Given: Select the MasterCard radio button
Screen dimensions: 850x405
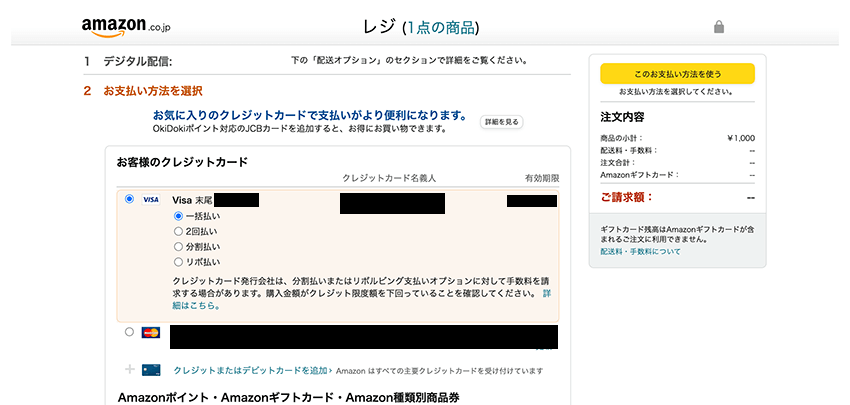Looking at the screenshot, I should tap(129, 332).
